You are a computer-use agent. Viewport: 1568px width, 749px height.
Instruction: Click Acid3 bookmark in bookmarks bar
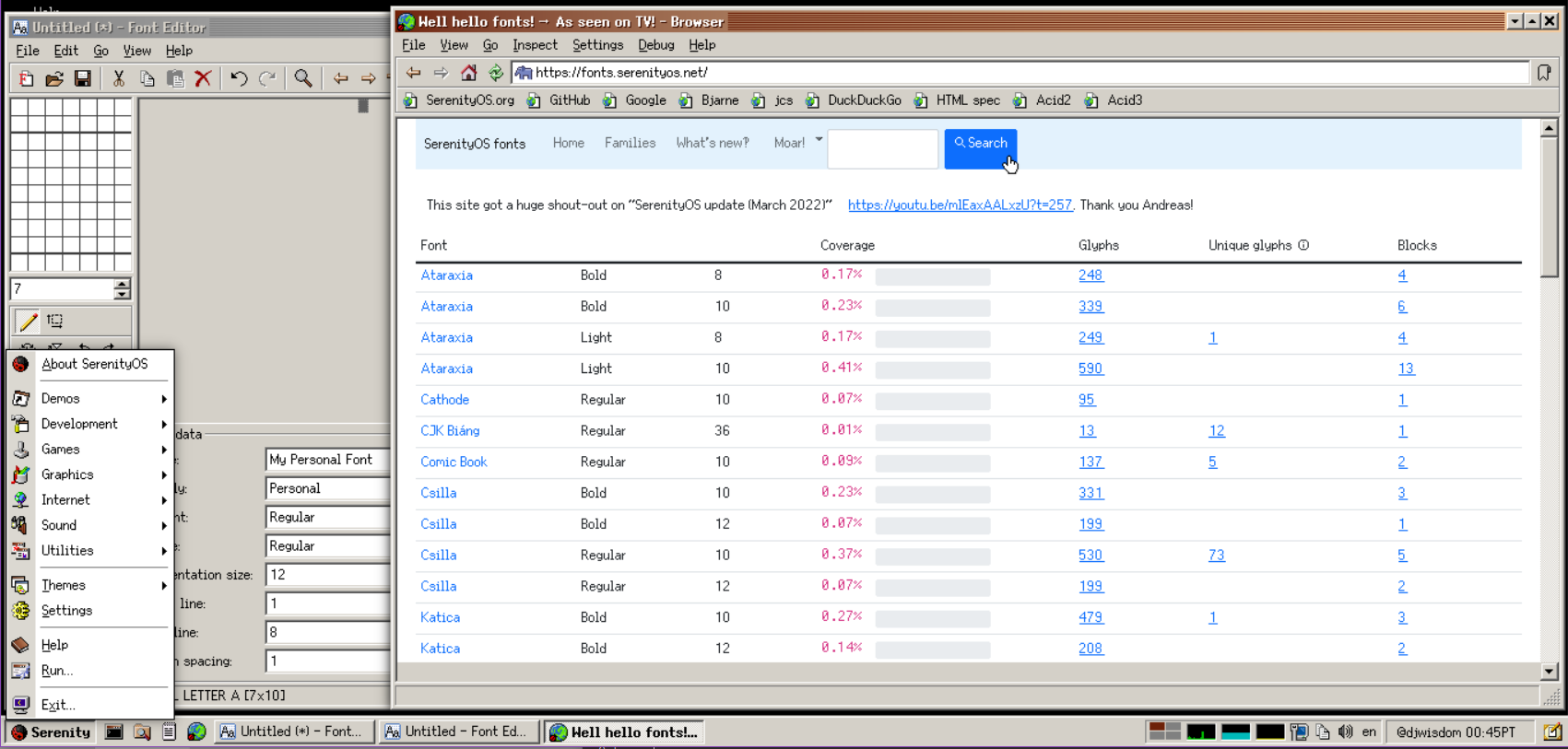tap(1114, 100)
